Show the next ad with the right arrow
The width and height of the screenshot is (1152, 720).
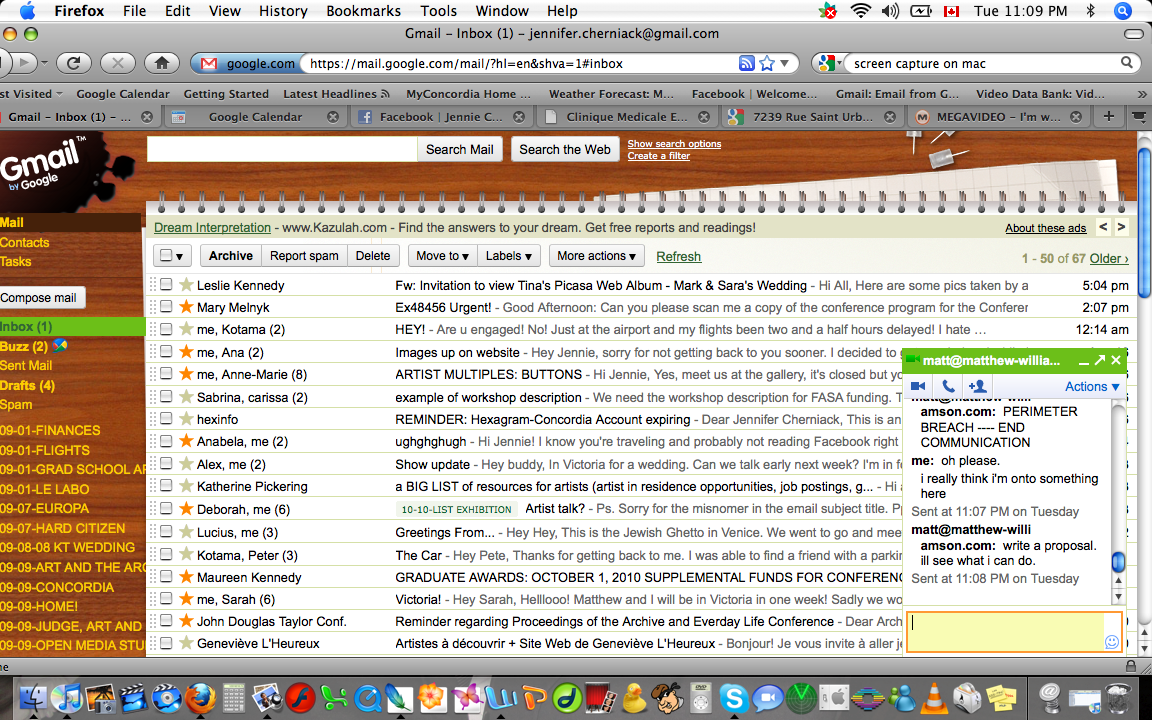click(1121, 227)
